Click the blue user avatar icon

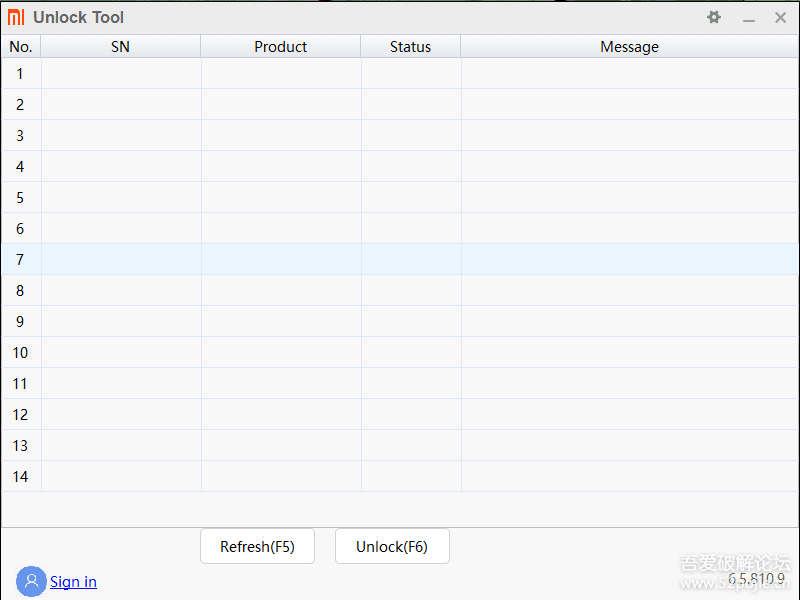[x=31, y=581]
